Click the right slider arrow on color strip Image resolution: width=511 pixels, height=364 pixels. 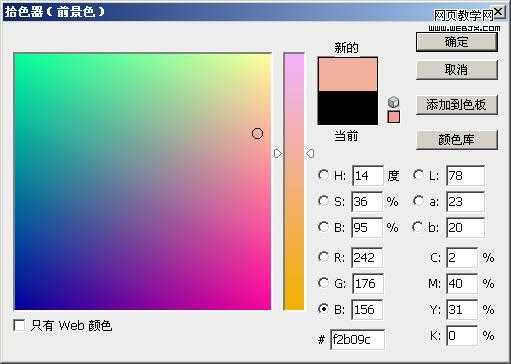[x=310, y=154]
